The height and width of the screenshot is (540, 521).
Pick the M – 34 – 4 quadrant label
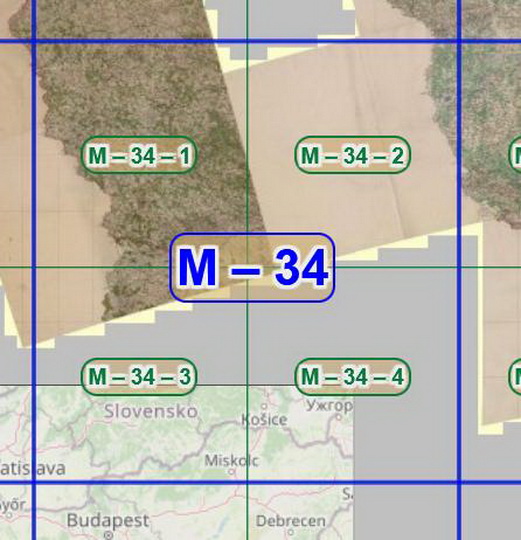pyautogui.click(x=353, y=376)
